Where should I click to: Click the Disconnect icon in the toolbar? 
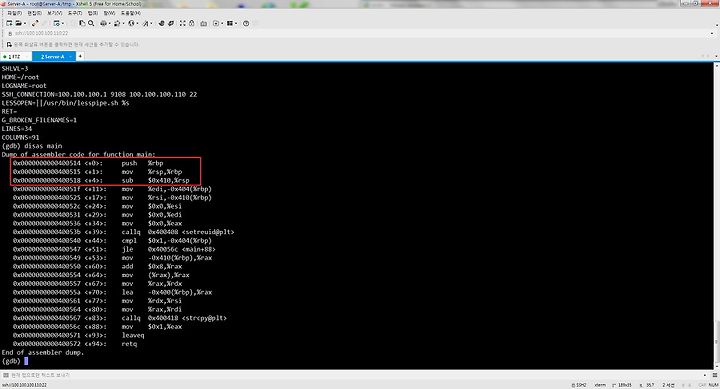pyautogui.click(x=35, y=23)
